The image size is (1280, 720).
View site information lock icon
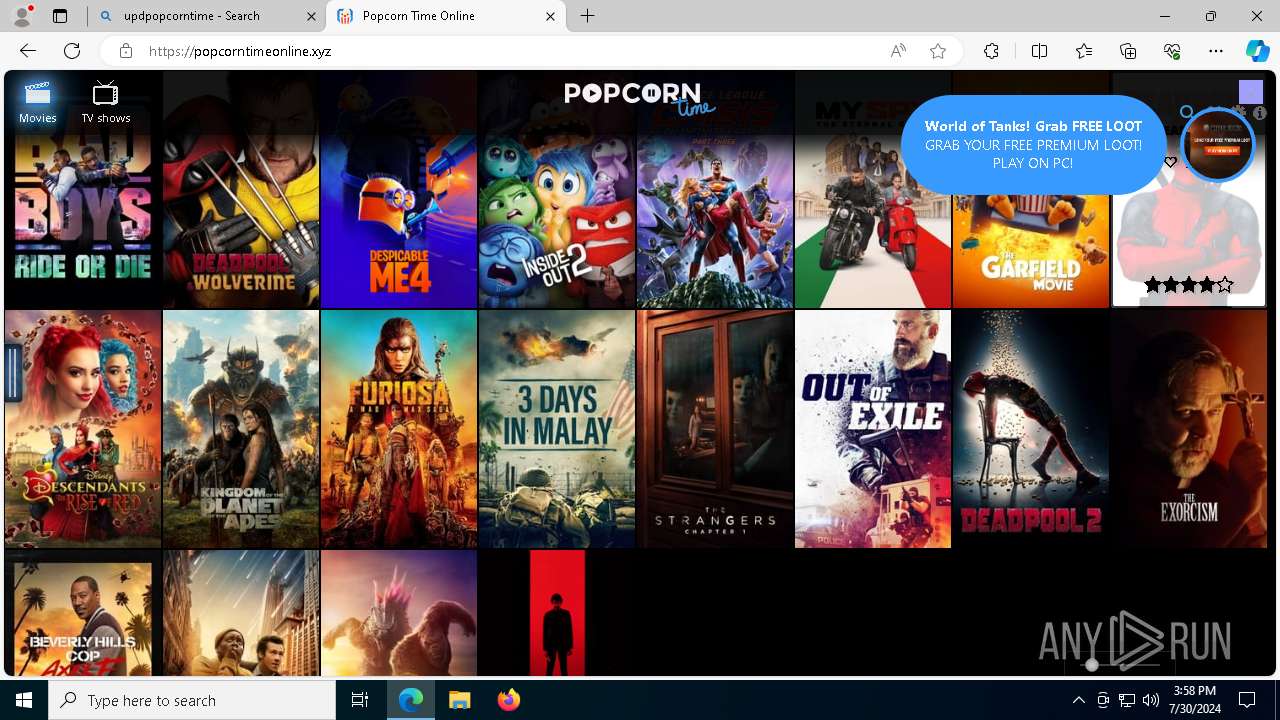(x=126, y=51)
